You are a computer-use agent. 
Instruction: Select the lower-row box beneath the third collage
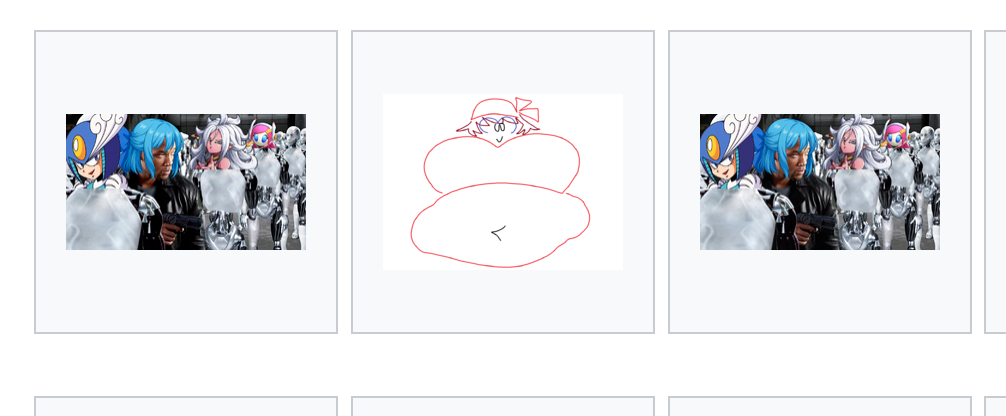(819, 406)
